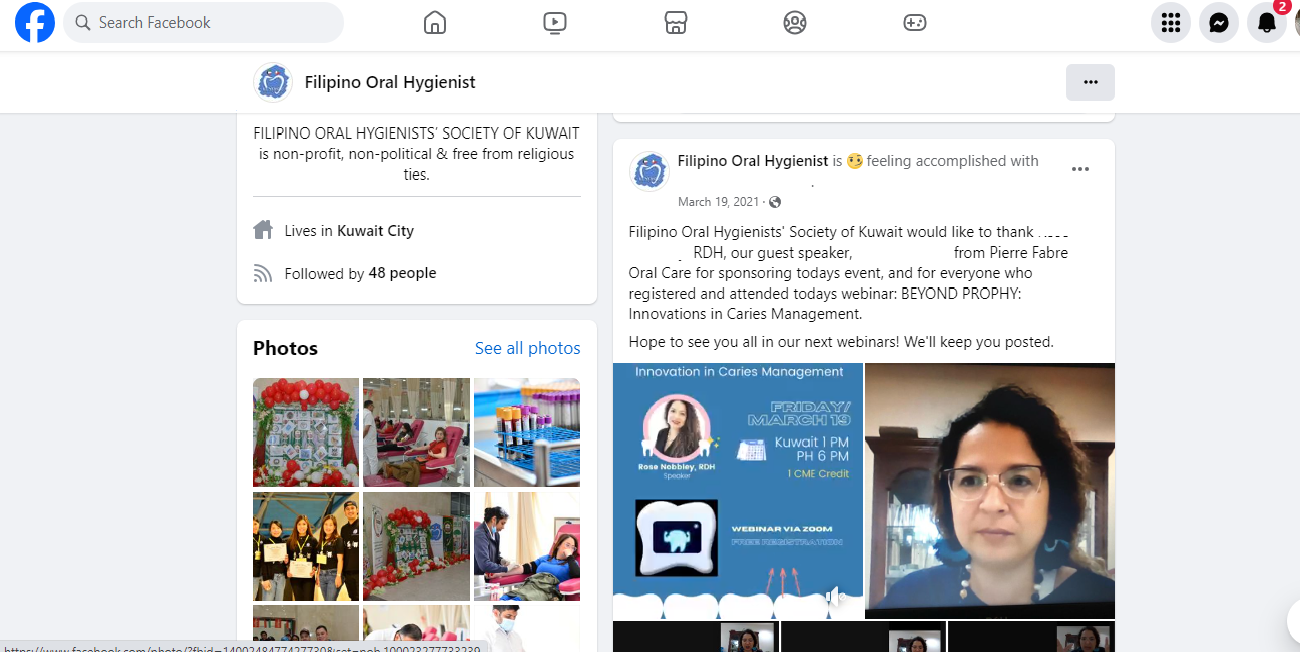This screenshot has height=652, width=1300.
Task: Click the Filipino Oral Hygienist header name
Action: pos(390,82)
